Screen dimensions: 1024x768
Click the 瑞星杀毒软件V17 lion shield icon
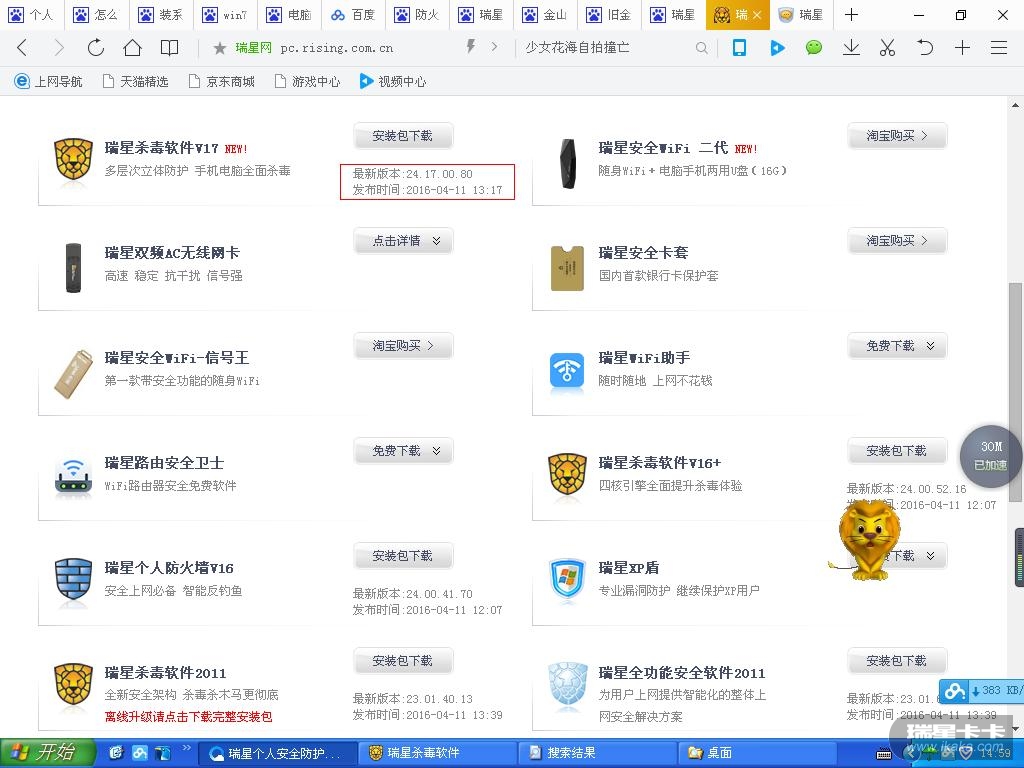pos(73,160)
